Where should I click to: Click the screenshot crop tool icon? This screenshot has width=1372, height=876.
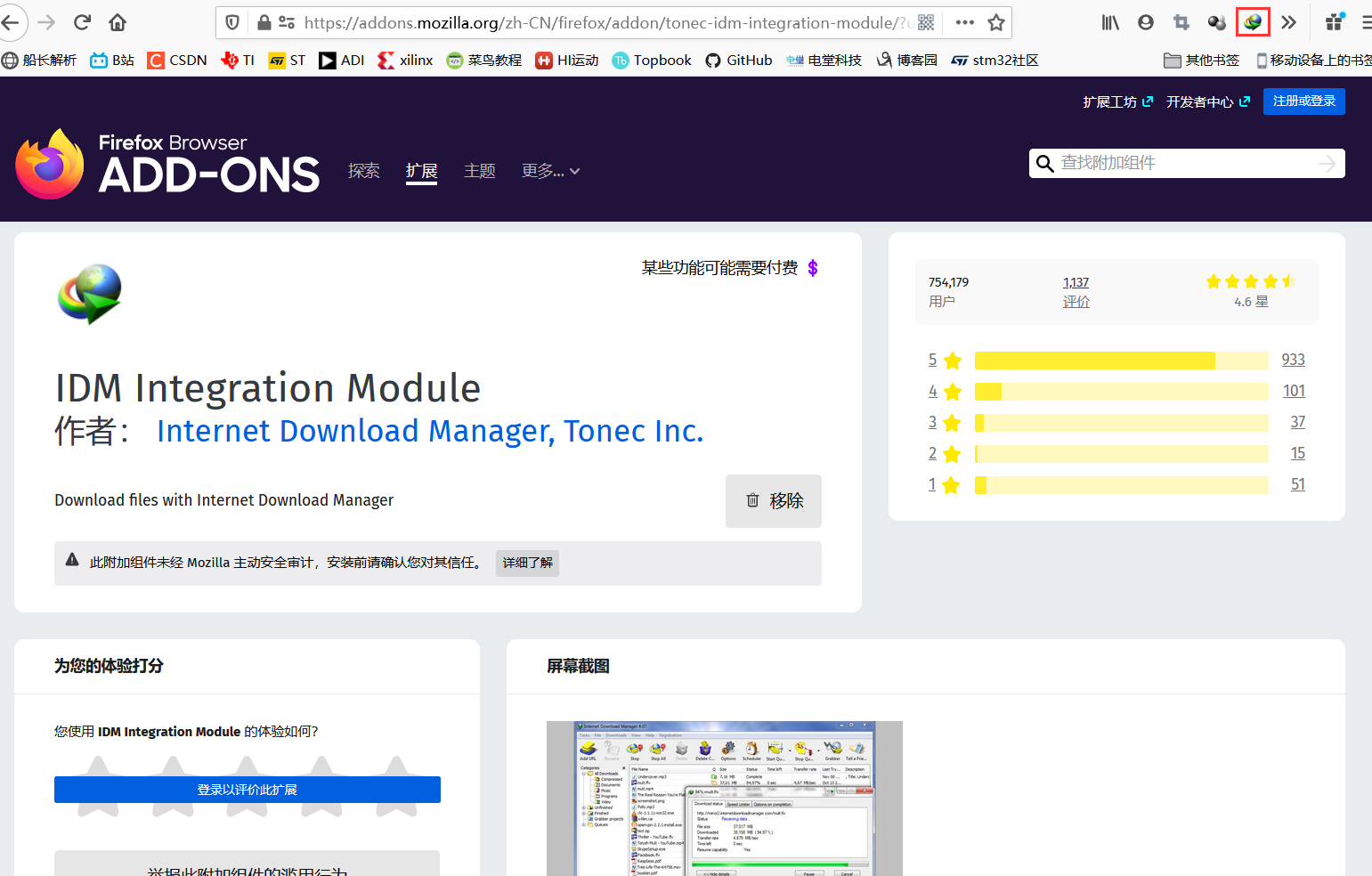coord(1181,22)
